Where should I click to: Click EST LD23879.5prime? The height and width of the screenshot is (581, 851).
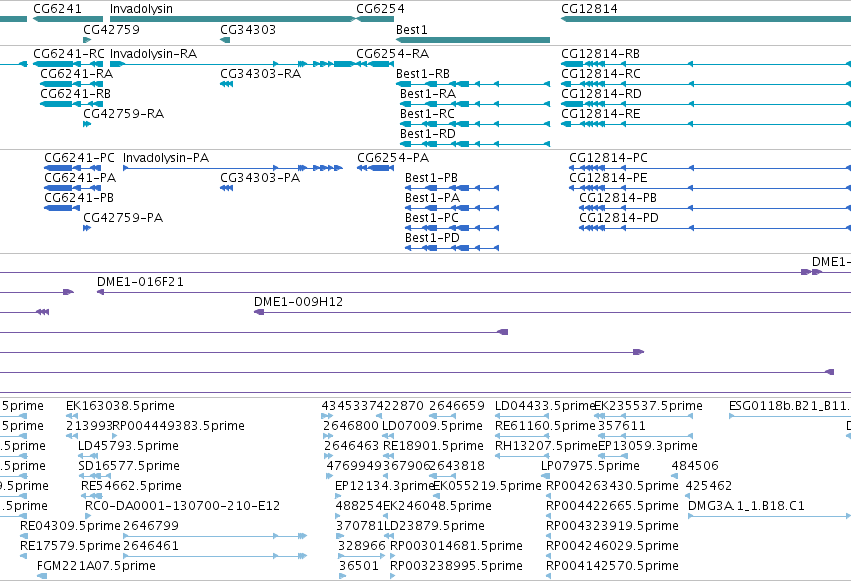[x=388, y=536]
